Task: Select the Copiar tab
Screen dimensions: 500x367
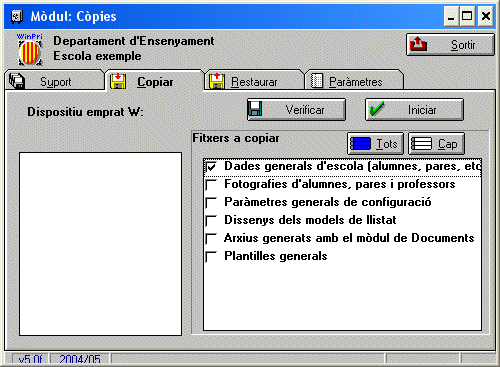Action: click(154, 80)
